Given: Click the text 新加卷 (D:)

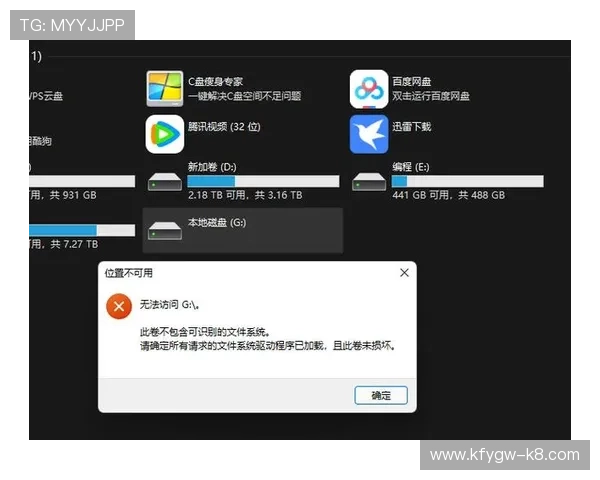Looking at the screenshot, I should coord(212,167).
